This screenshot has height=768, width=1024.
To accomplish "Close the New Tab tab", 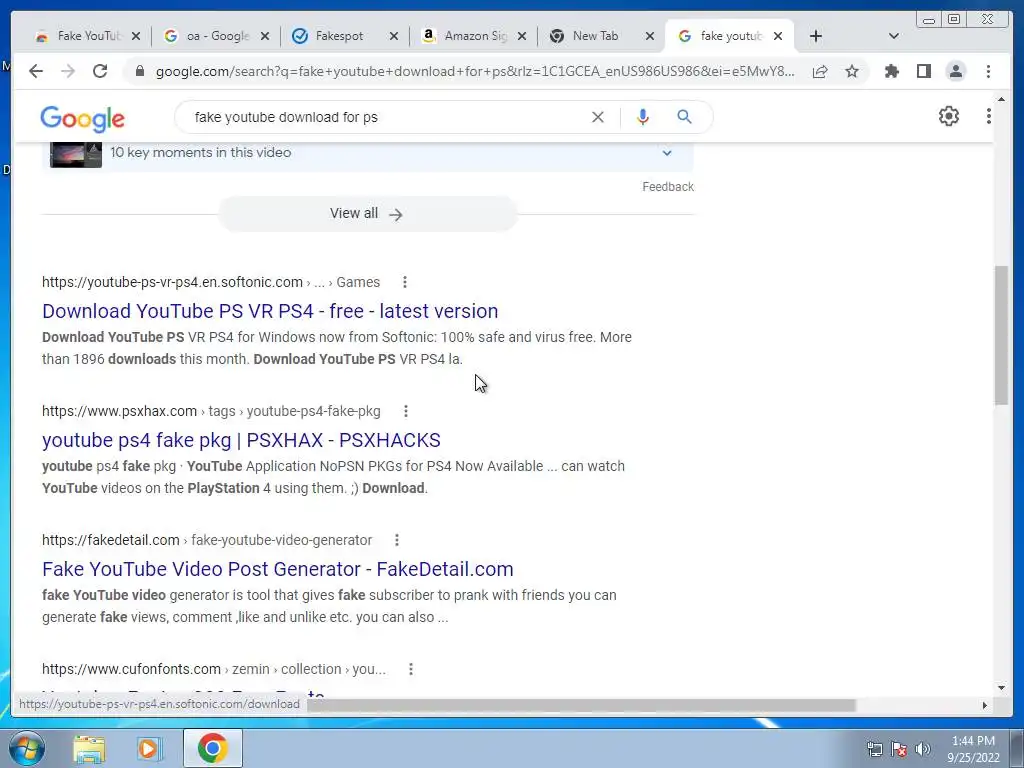I will [x=650, y=36].
